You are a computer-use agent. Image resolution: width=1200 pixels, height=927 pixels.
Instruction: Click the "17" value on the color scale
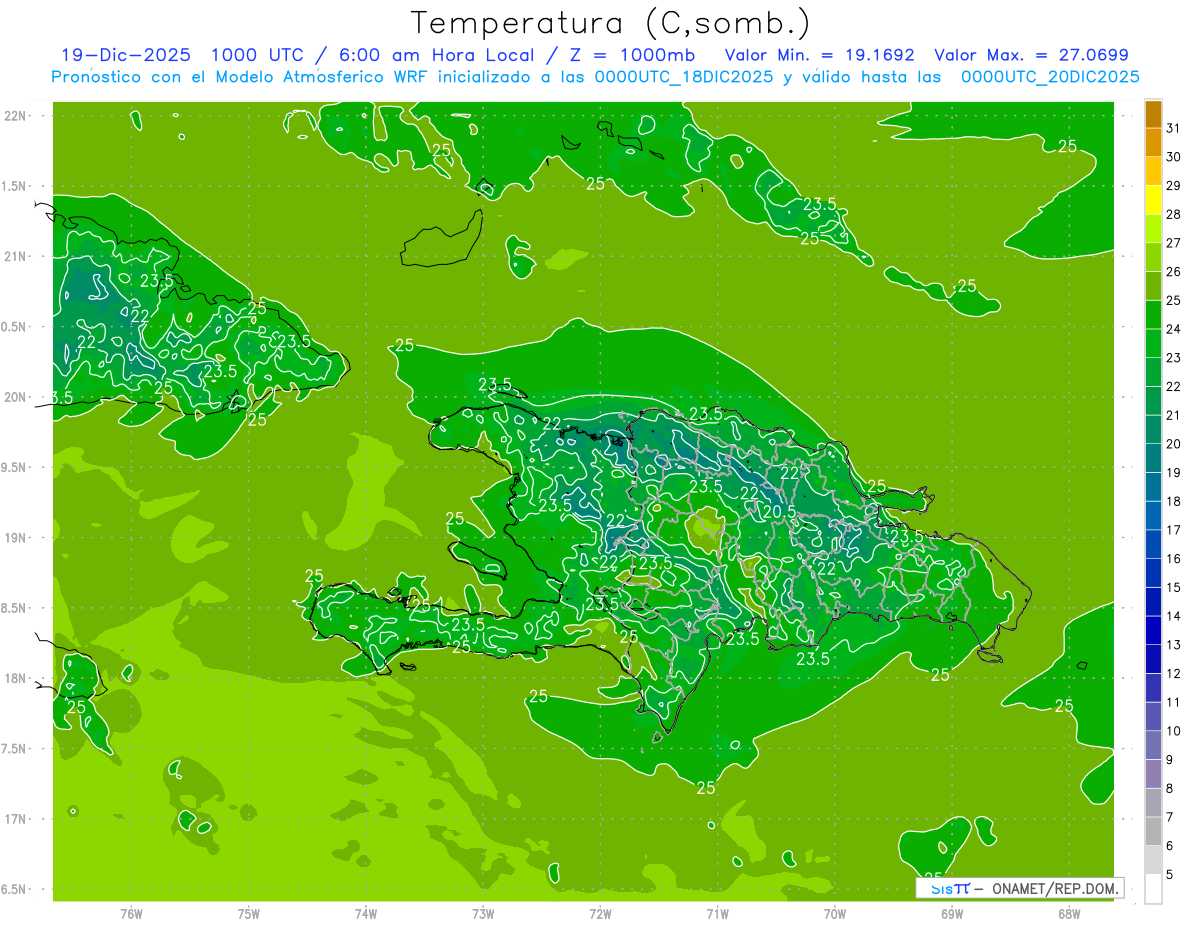(1174, 530)
